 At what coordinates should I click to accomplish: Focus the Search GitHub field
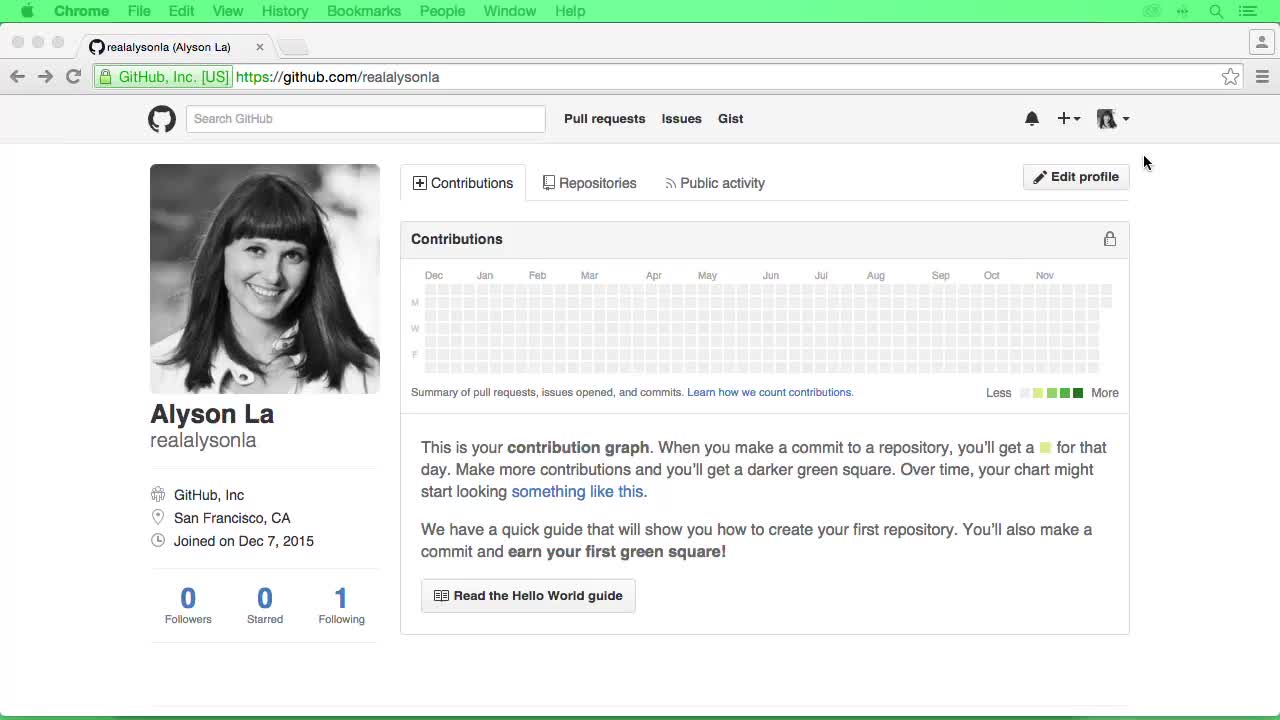[365, 119]
